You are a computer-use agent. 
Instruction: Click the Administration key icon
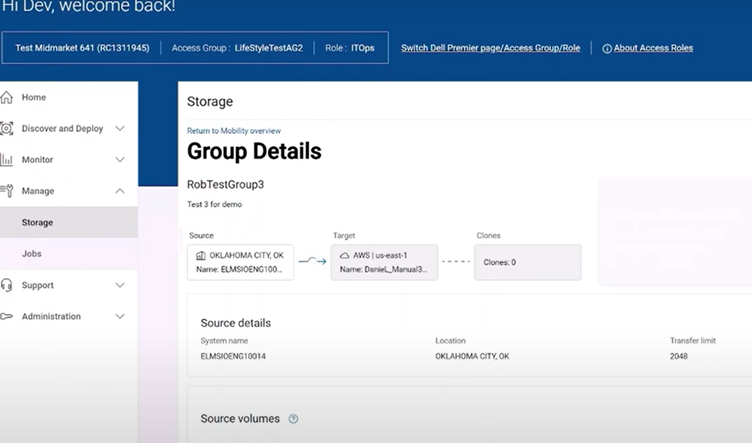(x=7, y=316)
